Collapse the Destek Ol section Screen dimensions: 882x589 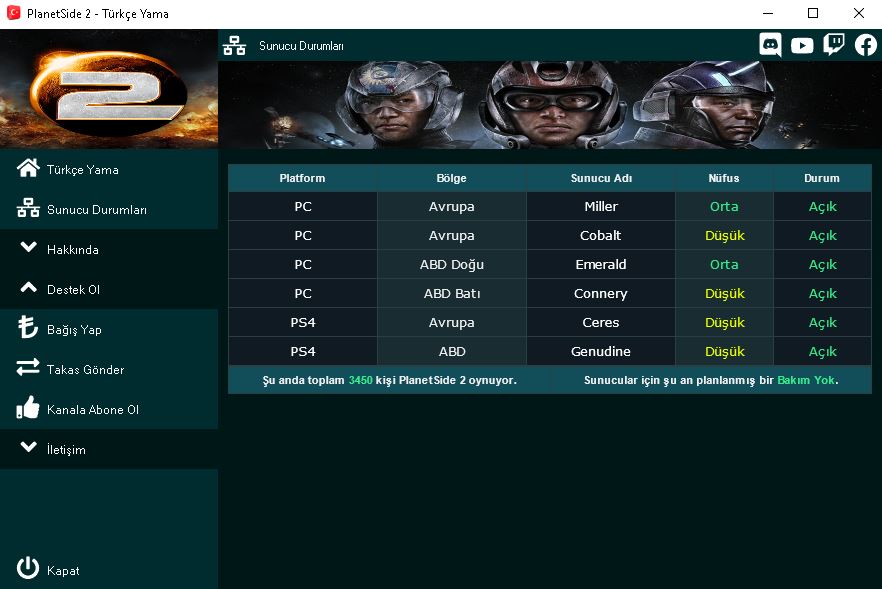pos(109,289)
